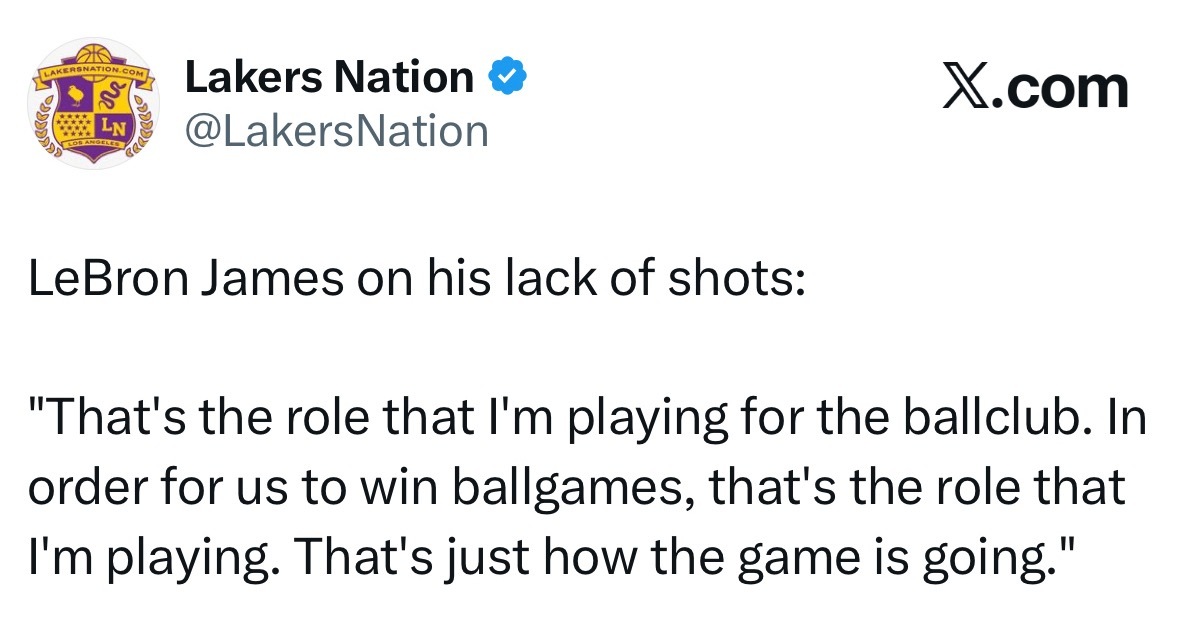The height and width of the screenshot is (630, 1179).
Task: Click the Lakers Nation profile avatar
Action: click(95, 104)
